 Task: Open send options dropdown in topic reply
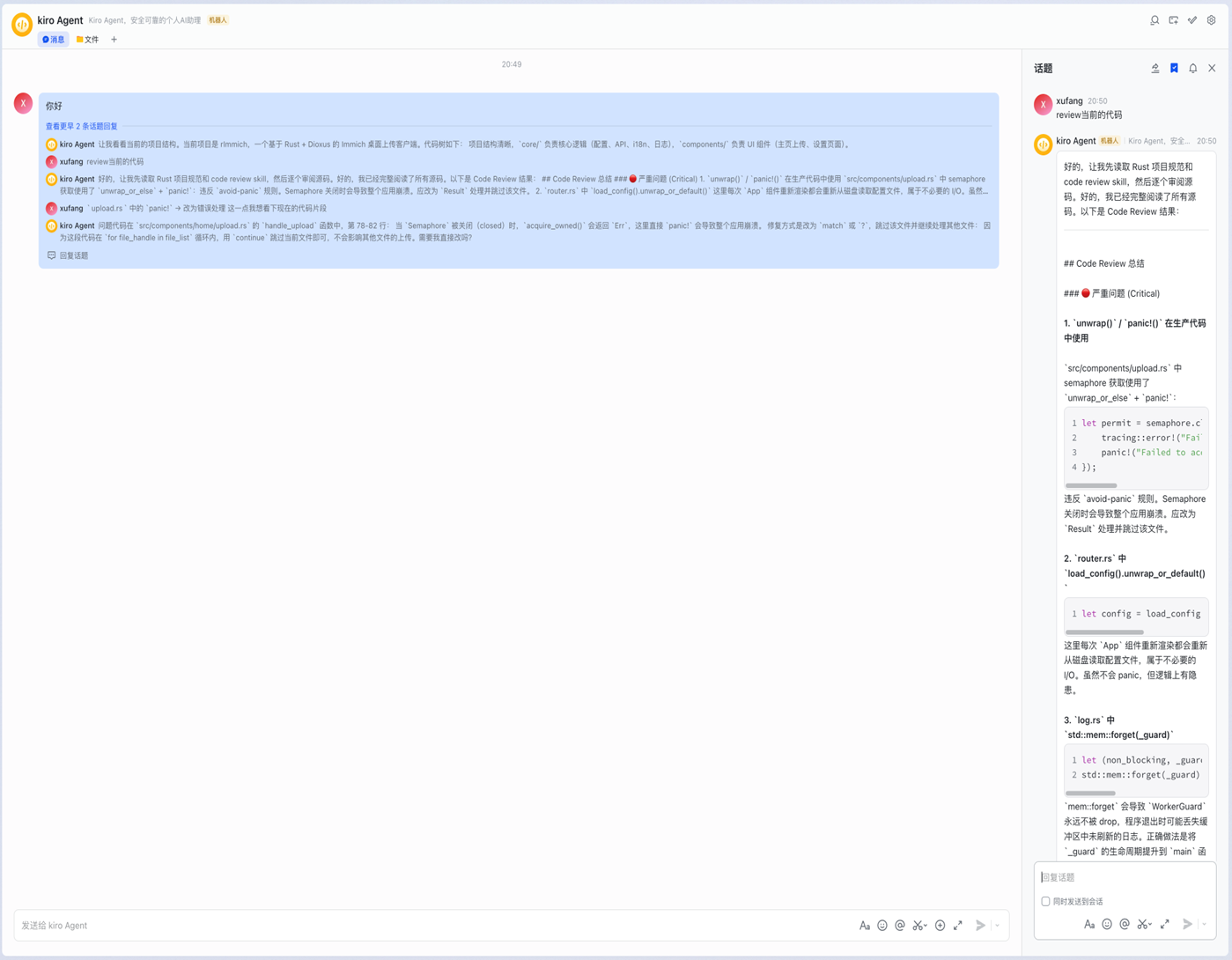point(1204,925)
